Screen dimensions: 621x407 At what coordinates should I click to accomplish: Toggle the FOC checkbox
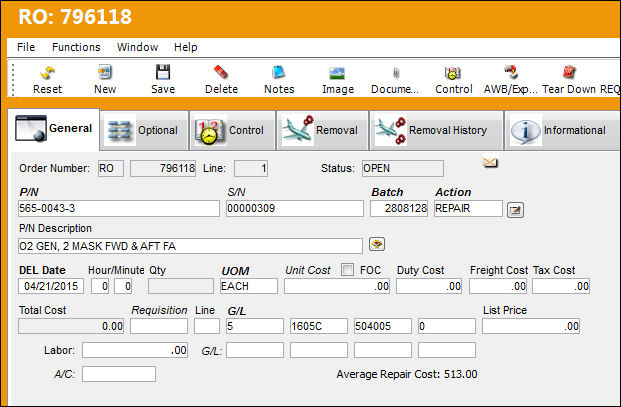[x=347, y=270]
